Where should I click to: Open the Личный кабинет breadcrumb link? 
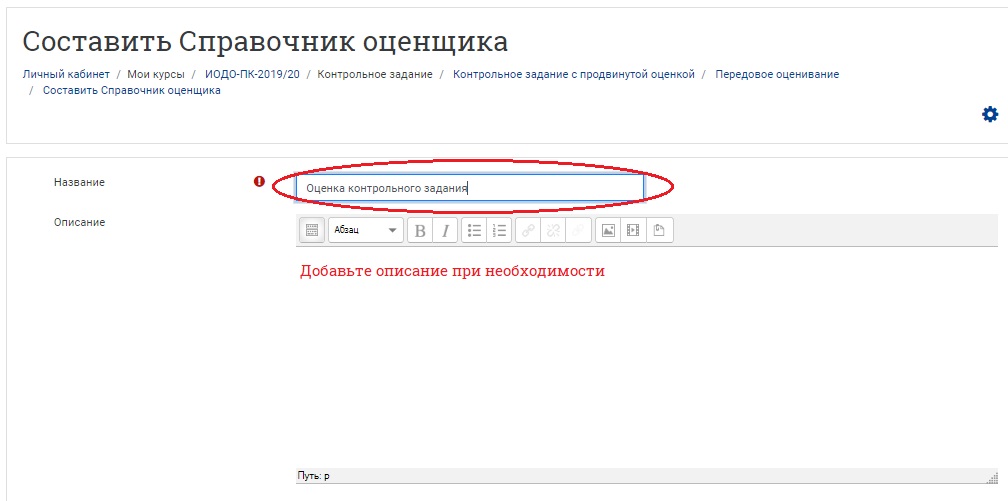click(66, 74)
